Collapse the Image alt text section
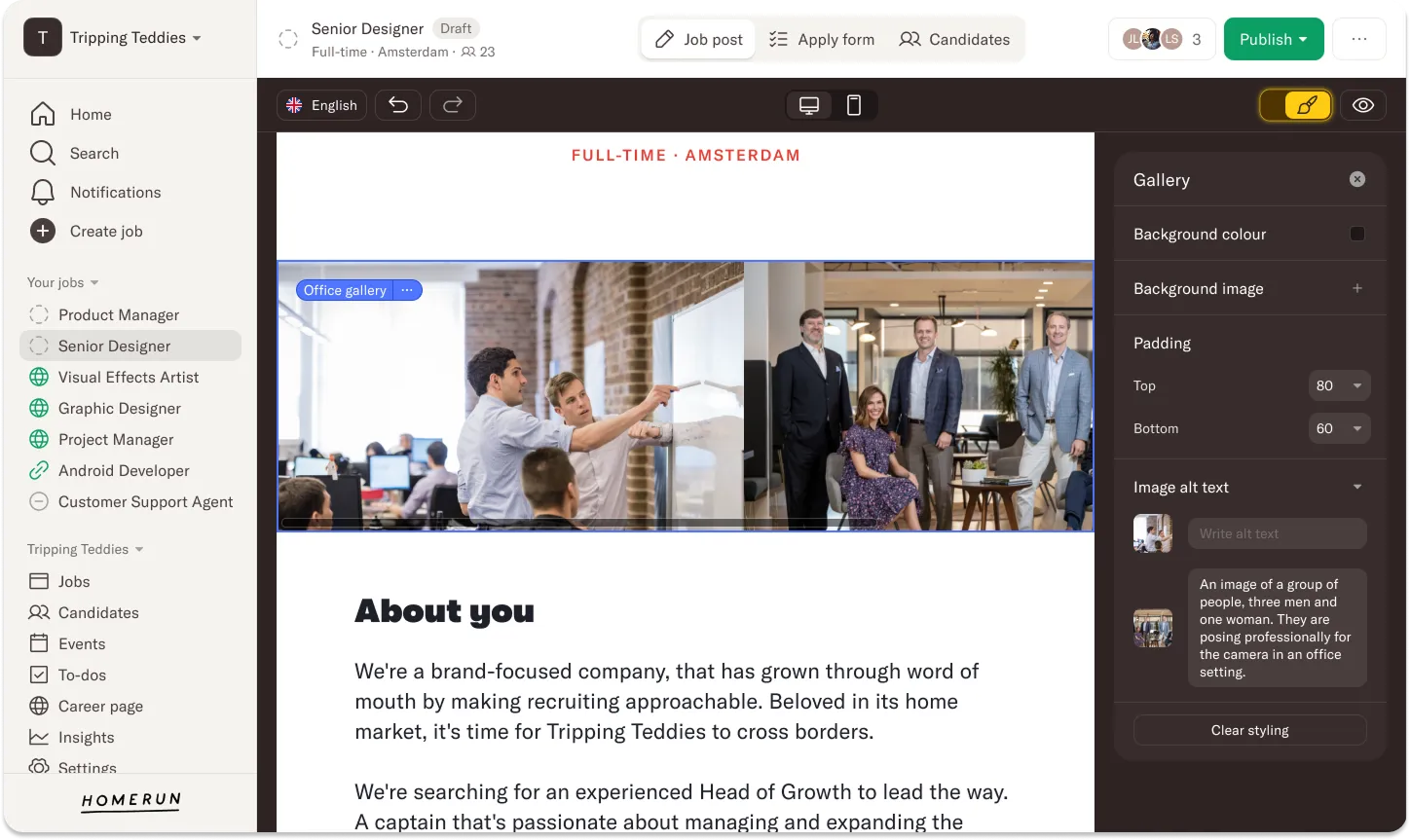 1357,487
